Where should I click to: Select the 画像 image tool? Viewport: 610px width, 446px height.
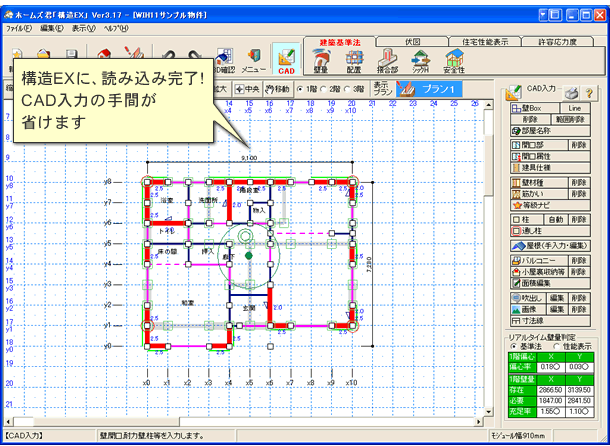click(x=528, y=309)
